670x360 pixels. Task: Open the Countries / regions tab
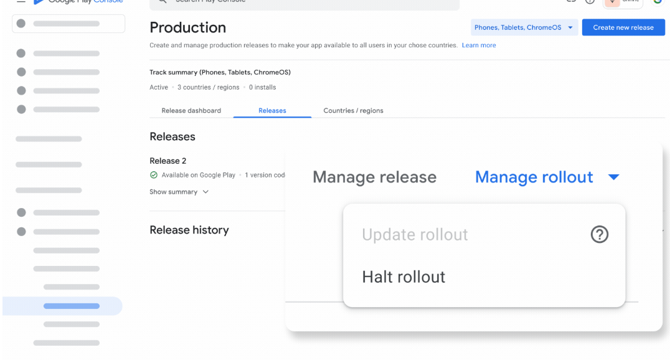[353, 111]
